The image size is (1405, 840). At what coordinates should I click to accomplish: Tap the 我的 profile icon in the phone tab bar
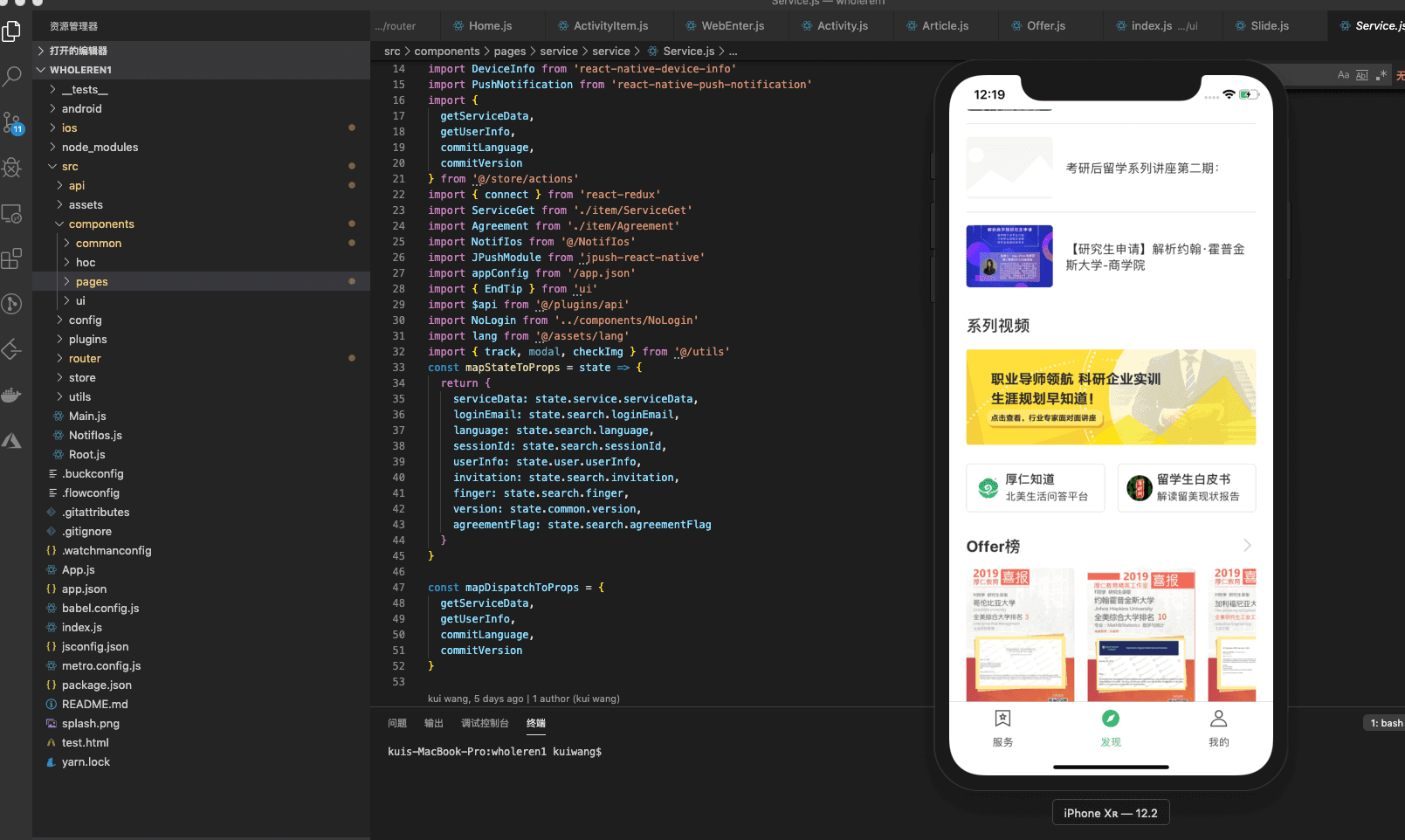pyautogui.click(x=1219, y=719)
